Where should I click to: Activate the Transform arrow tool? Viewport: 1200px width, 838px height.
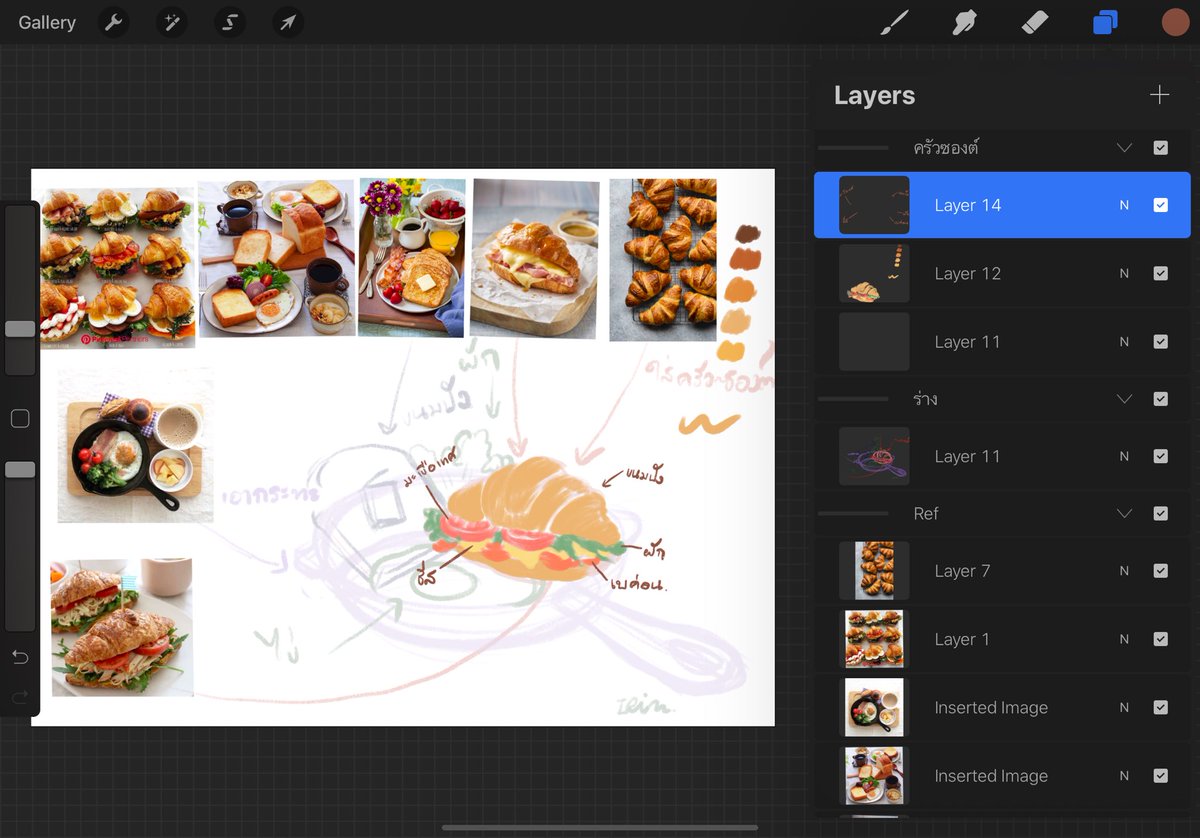pos(288,22)
